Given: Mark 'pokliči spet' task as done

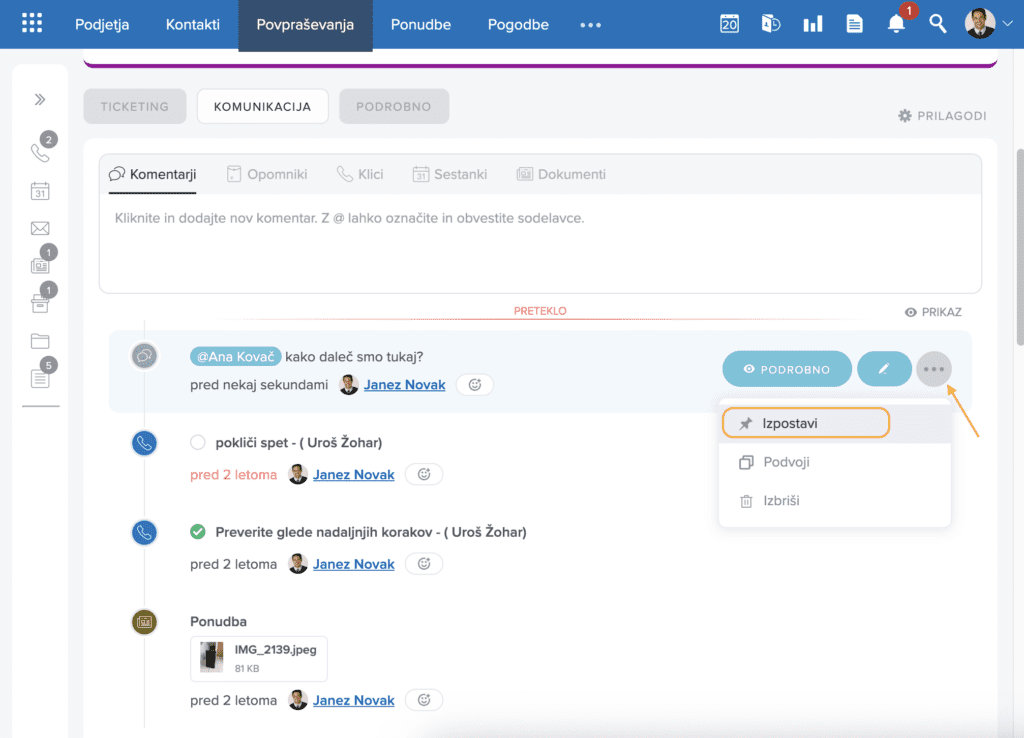Looking at the screenshot, I should 197,442.
